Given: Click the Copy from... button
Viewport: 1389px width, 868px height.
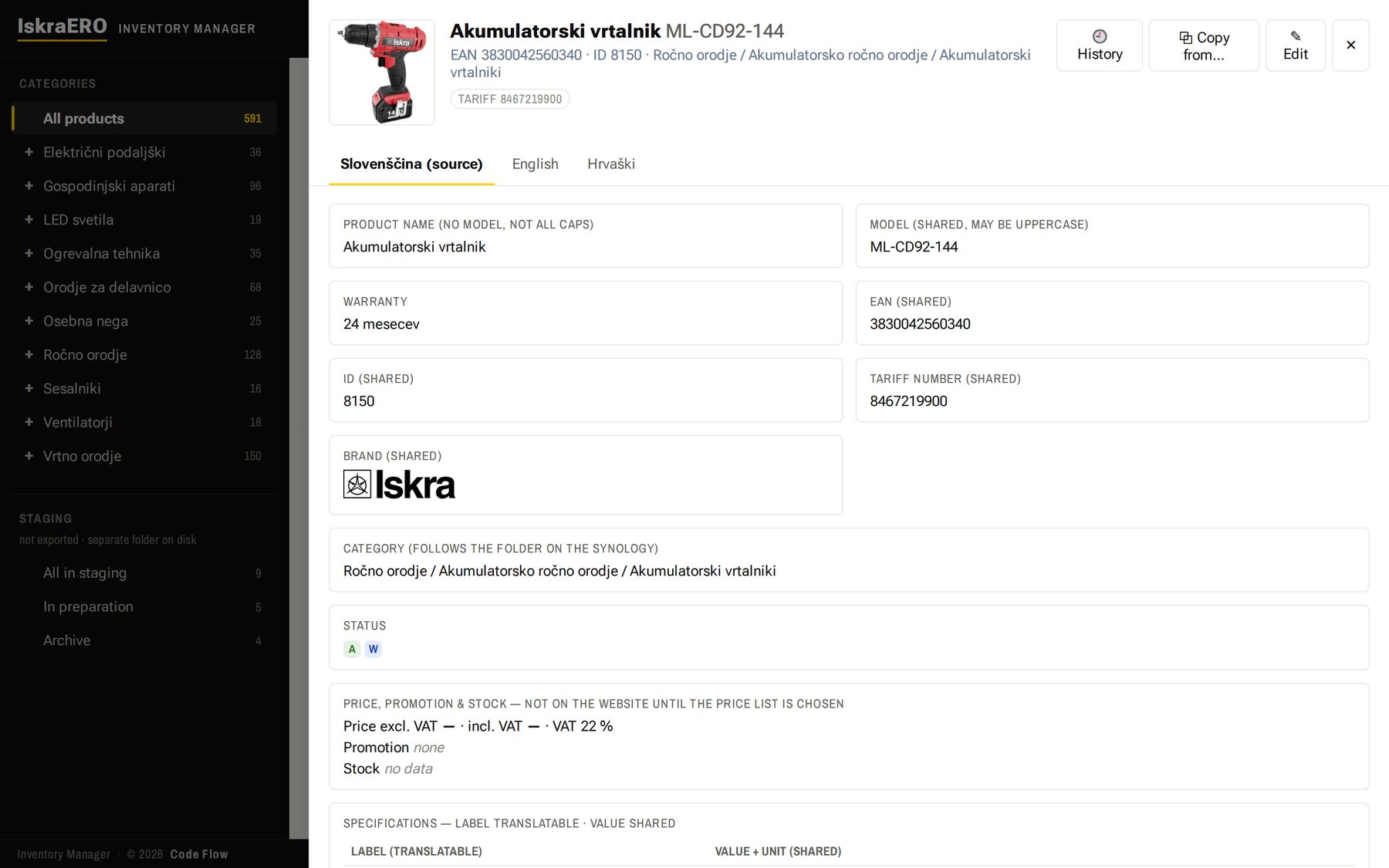Looking at the screenshot, I should tap(1204, 46).
